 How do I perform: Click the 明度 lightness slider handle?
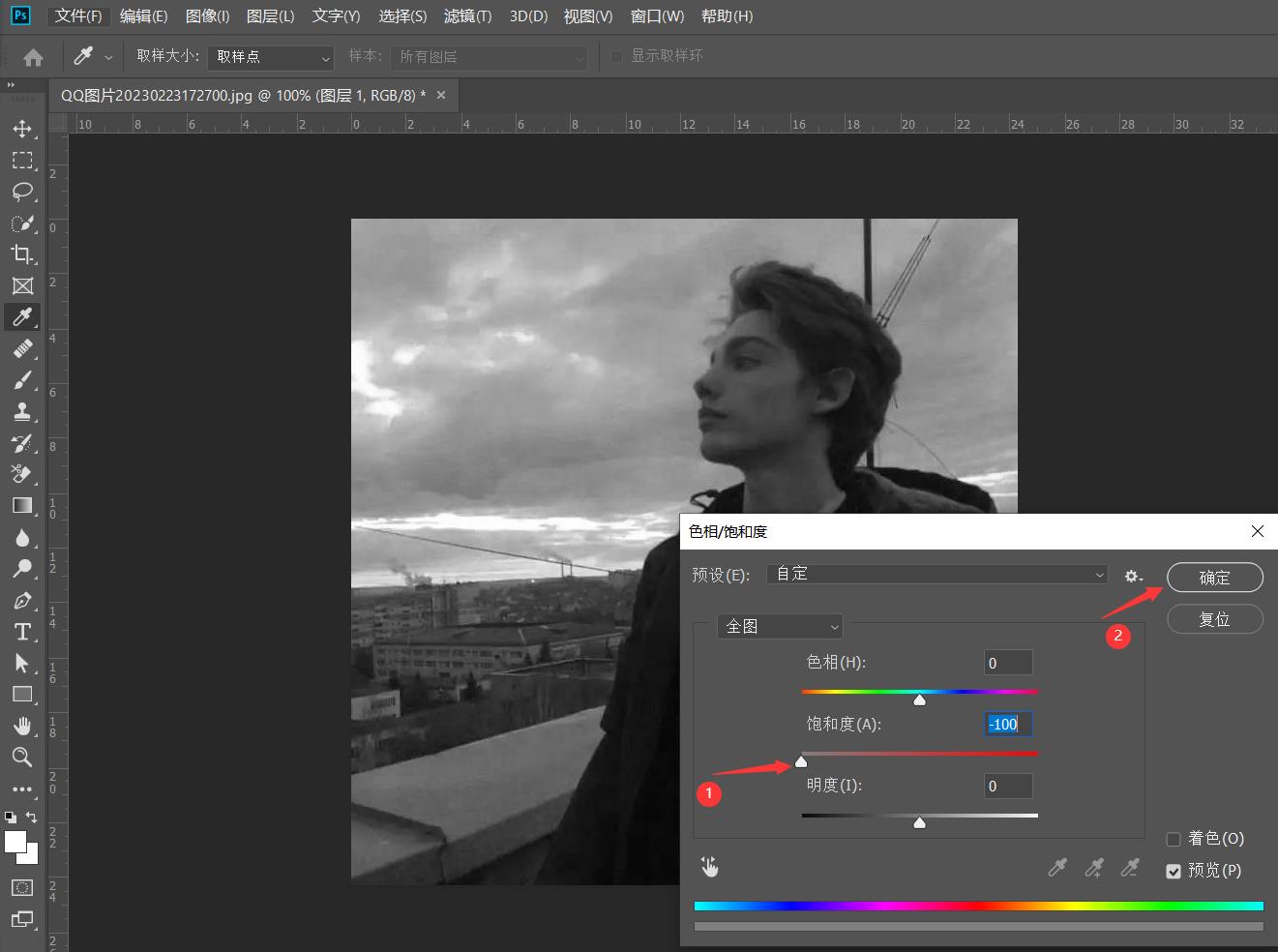920,822
